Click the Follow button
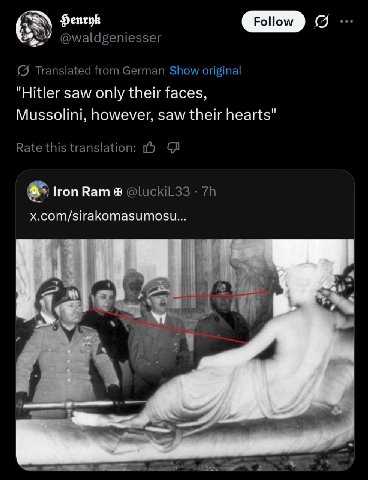This screenshot has width=368, height=480. coord(273,22)
